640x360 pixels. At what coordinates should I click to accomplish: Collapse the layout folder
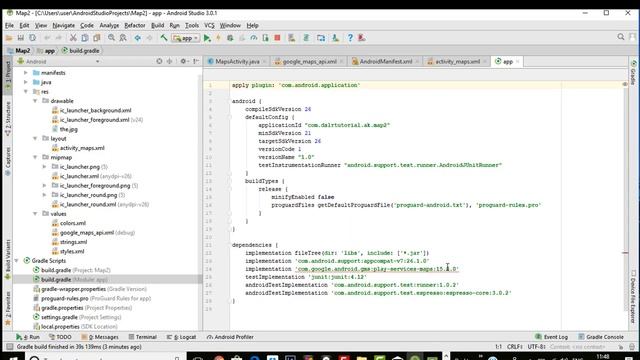(x=35, y=138)
